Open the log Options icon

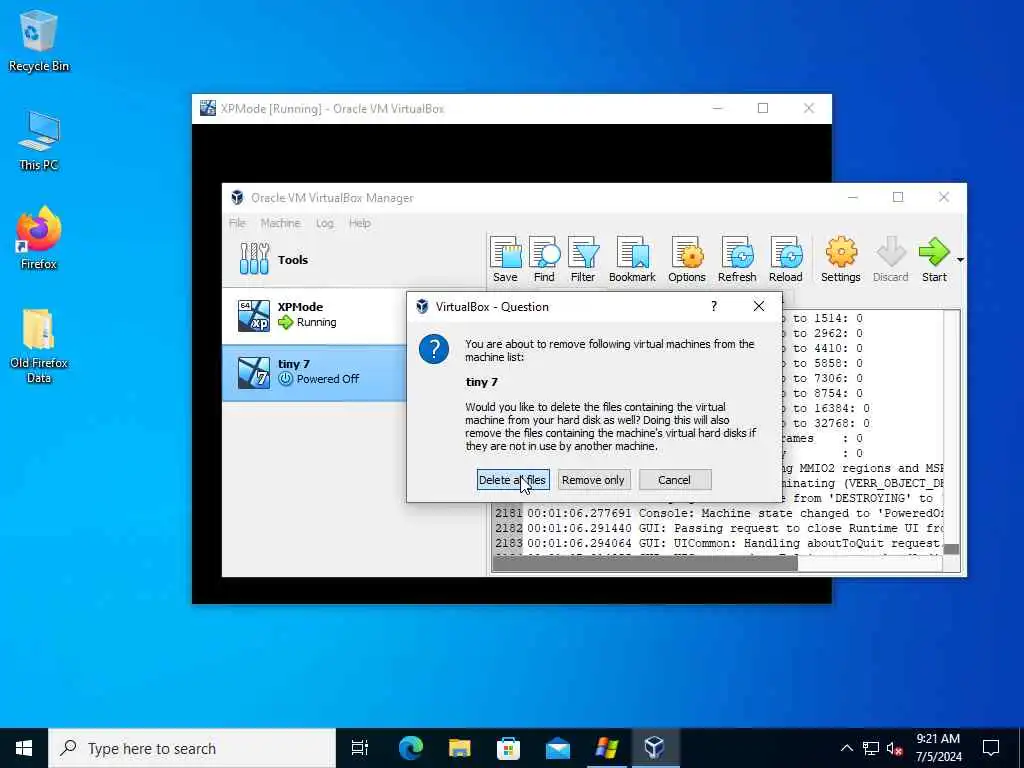687,259
